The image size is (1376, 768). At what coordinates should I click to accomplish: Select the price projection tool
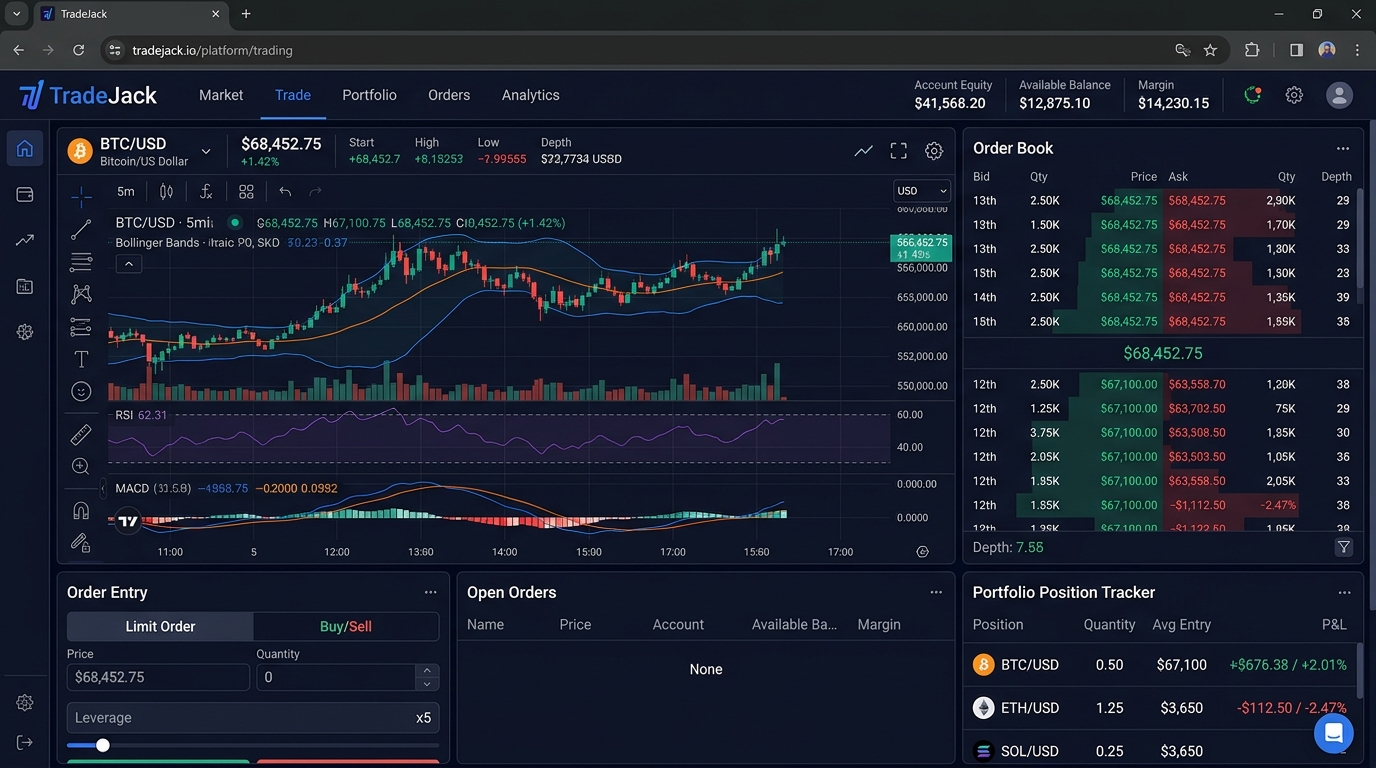pos(81,327)
